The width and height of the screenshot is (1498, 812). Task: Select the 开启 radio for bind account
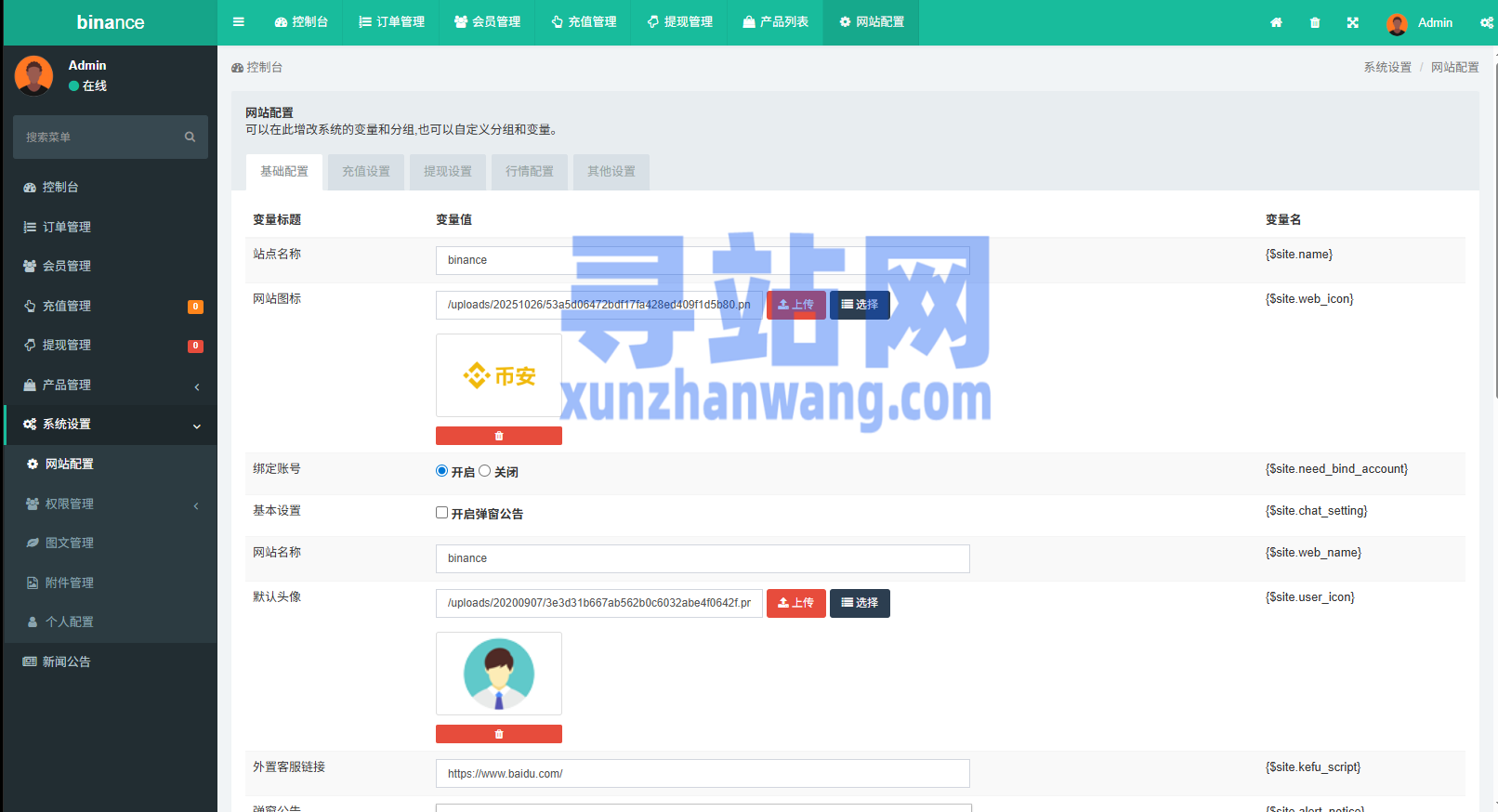pos(442,471)
